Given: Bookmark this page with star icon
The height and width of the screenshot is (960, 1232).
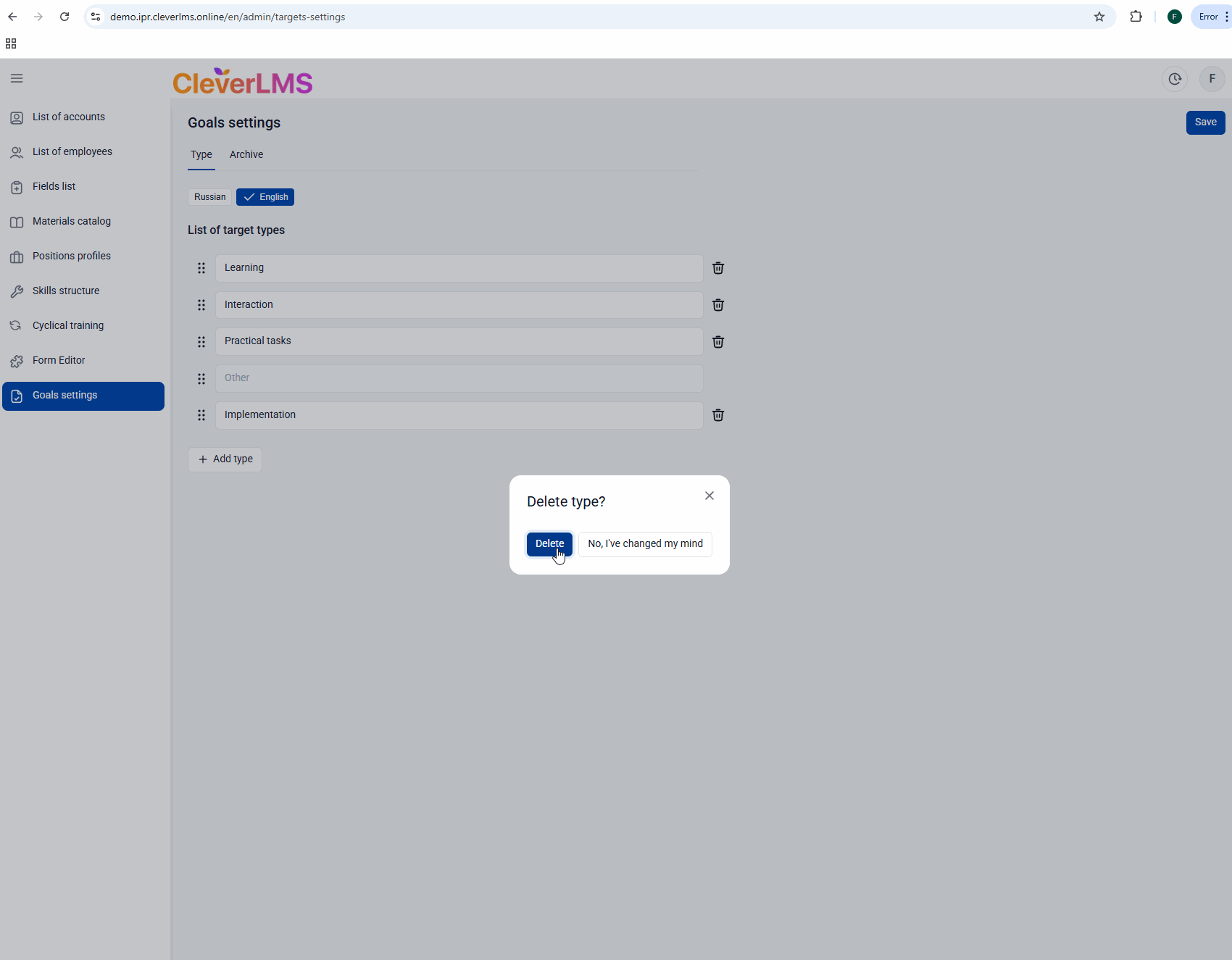Looking at the screenshot, I should 1099,17.
